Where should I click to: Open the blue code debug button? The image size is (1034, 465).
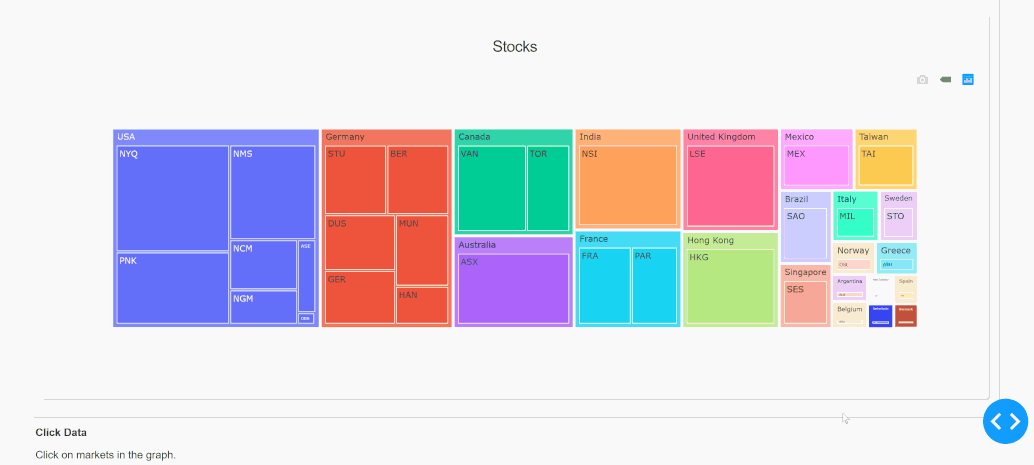pyautogui.click(x=1005, y=421)
